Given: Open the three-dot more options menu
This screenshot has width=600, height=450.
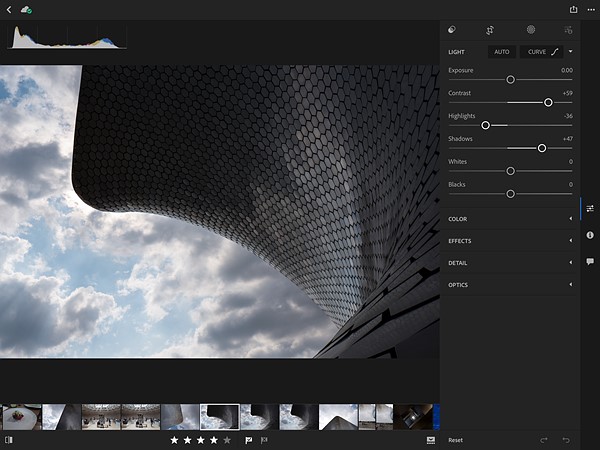Looking at the screenshot, I should [x=590, y=9].
